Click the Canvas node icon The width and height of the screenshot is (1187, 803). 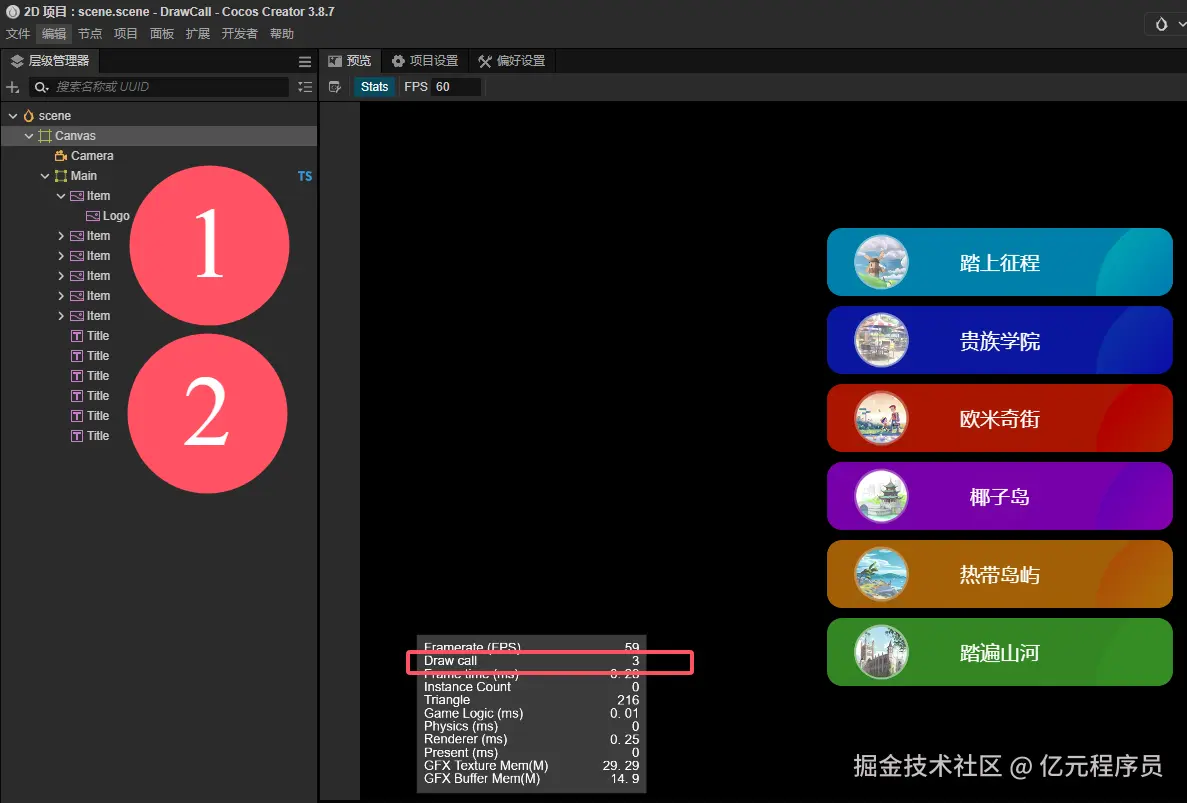pyautogui.click(x=45, y=136)
